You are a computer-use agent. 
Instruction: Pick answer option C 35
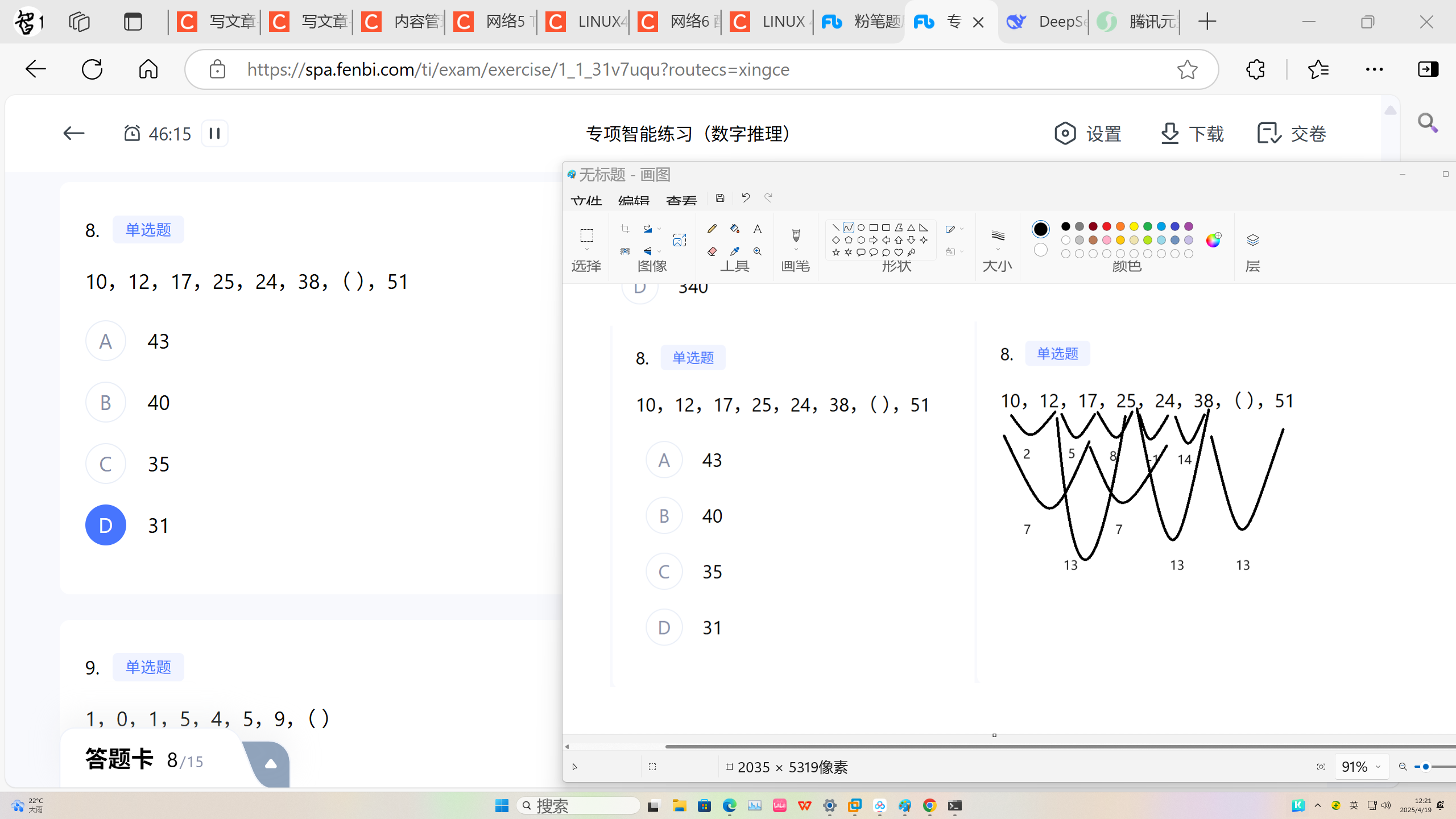coord(106,464)
